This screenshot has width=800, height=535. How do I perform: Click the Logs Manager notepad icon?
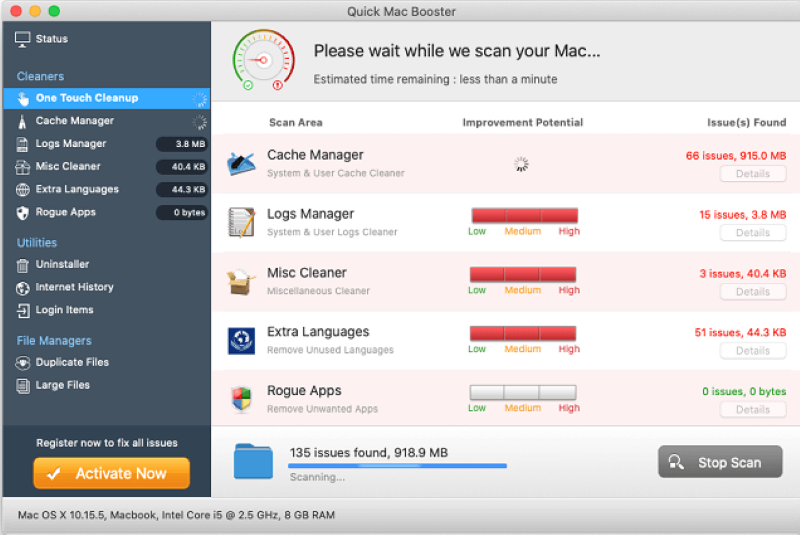[240, 222]
